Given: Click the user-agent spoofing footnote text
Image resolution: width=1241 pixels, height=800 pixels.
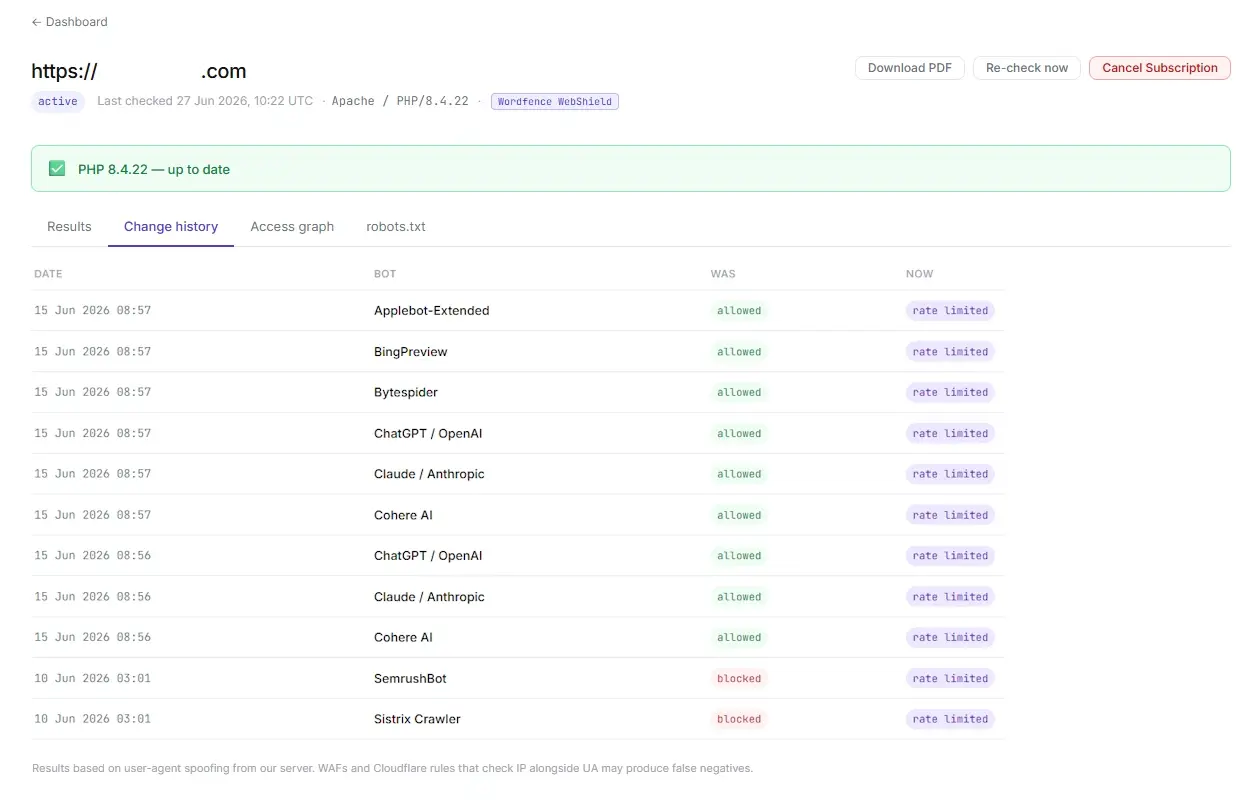Looking at the screenshot, I should coord(392,769).
